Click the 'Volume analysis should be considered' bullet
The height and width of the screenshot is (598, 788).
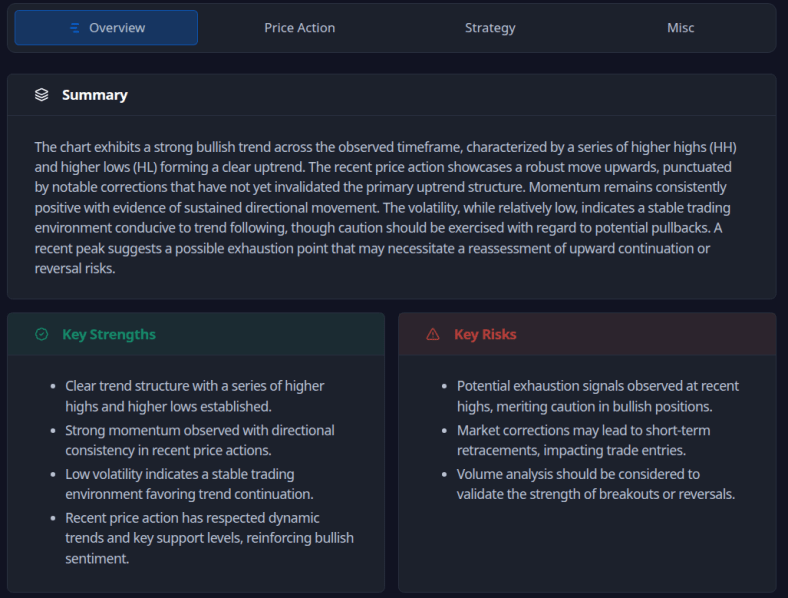[x=595, y=484]
